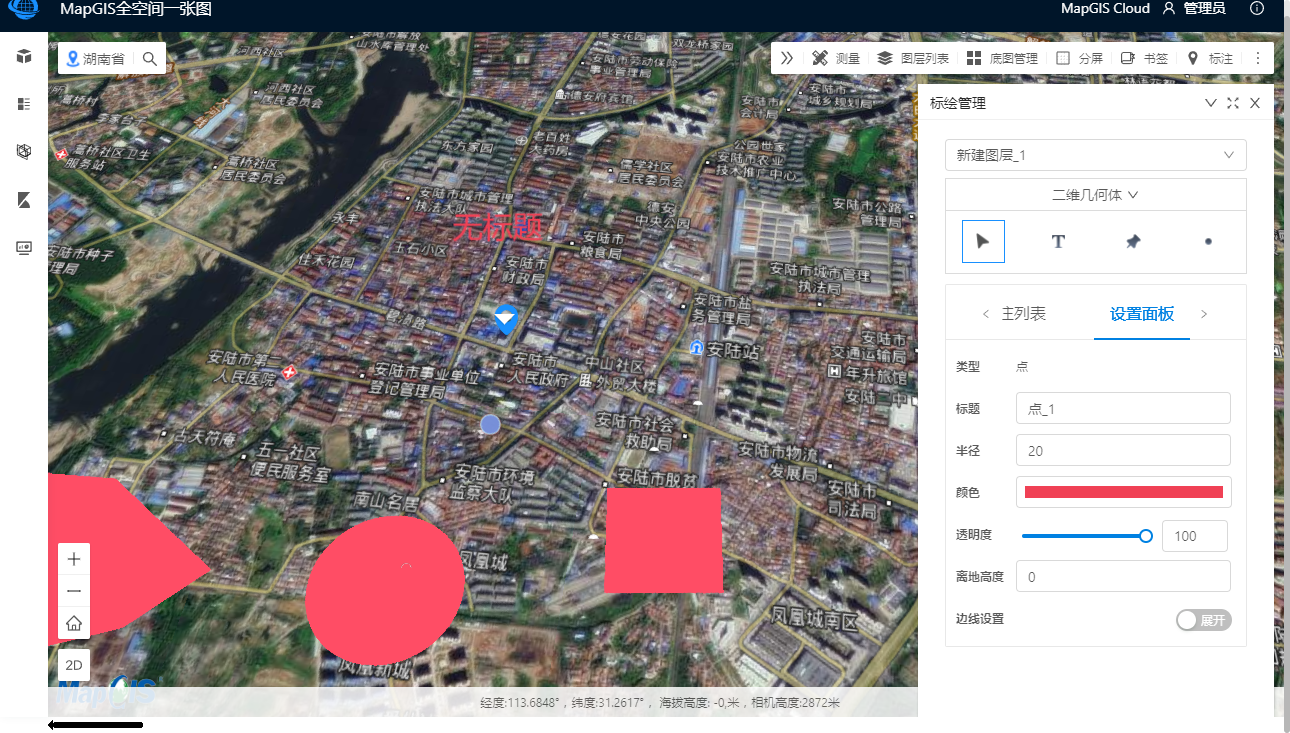1290x733 pixels.
Task: Expand the 二维几何体 geometry type dropdown
Action: [x=1096, y=195]
